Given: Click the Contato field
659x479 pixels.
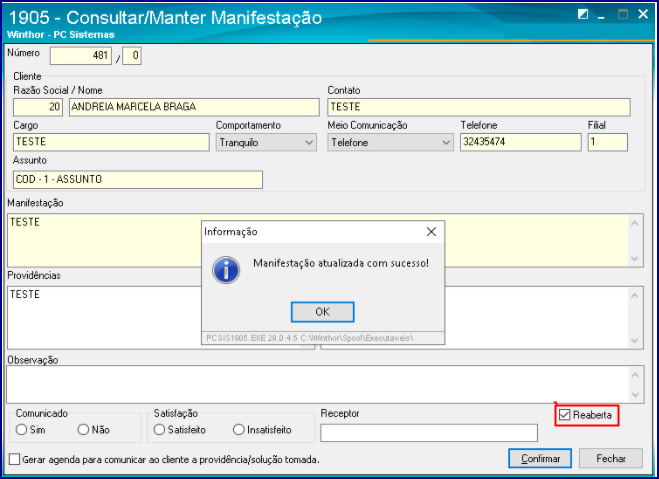Looking at the screenshot, I should [x=479, y=107].
